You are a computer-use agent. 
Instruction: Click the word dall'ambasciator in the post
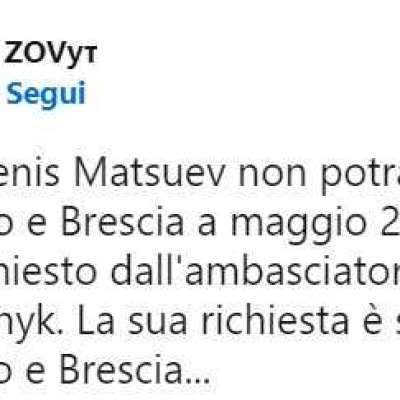pyautogui.click(x=255, y=272)
